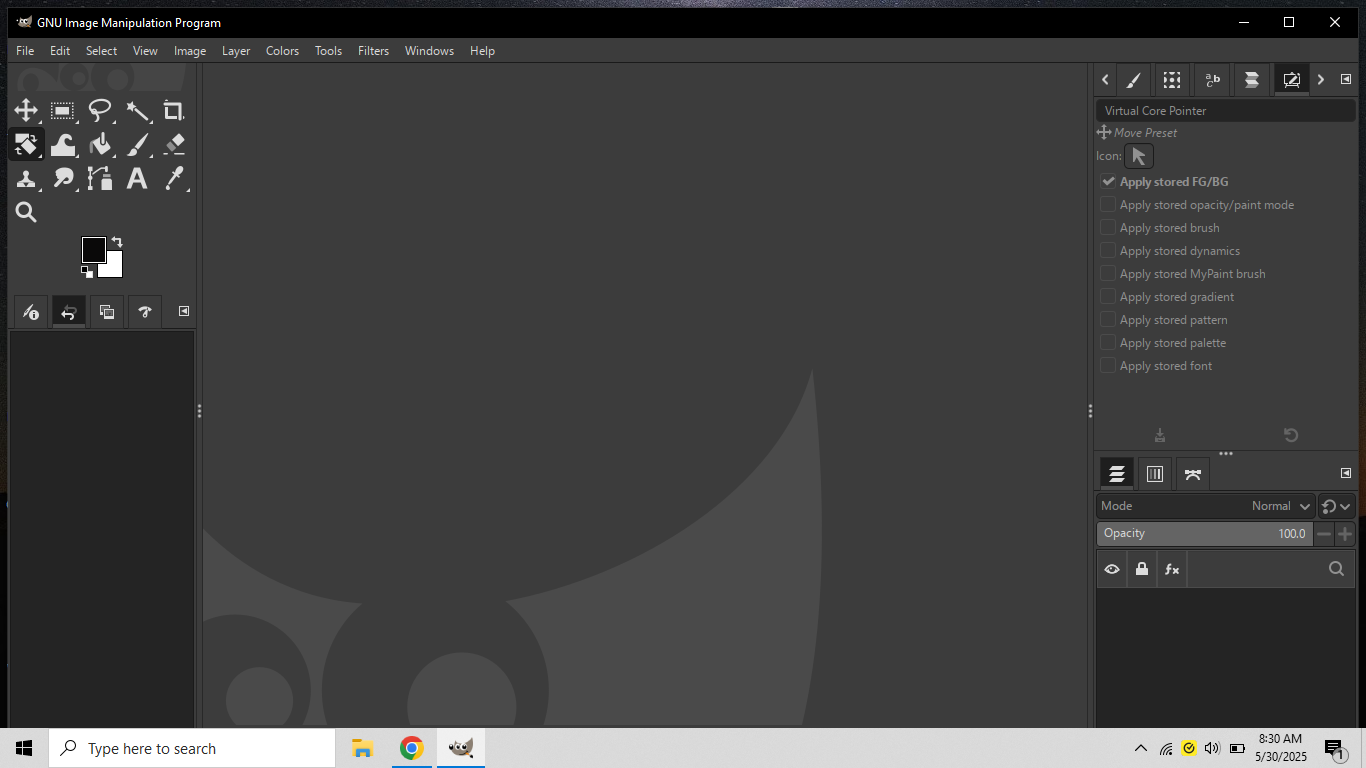This screenshot has width=1366, height=768.
Task: Open the toolbox dock tab configuration menu
Action: click(184, 311)
